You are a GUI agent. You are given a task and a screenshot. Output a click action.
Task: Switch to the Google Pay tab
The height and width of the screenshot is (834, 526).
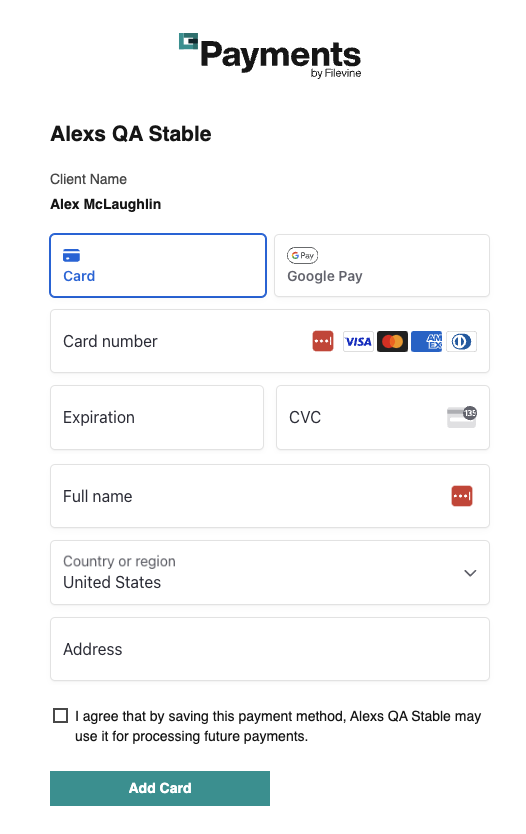tap(382, 265)
